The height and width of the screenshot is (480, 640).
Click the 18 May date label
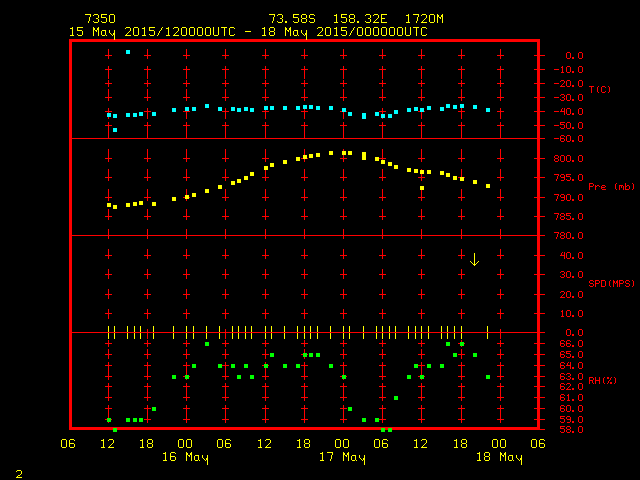coord(498,457)
